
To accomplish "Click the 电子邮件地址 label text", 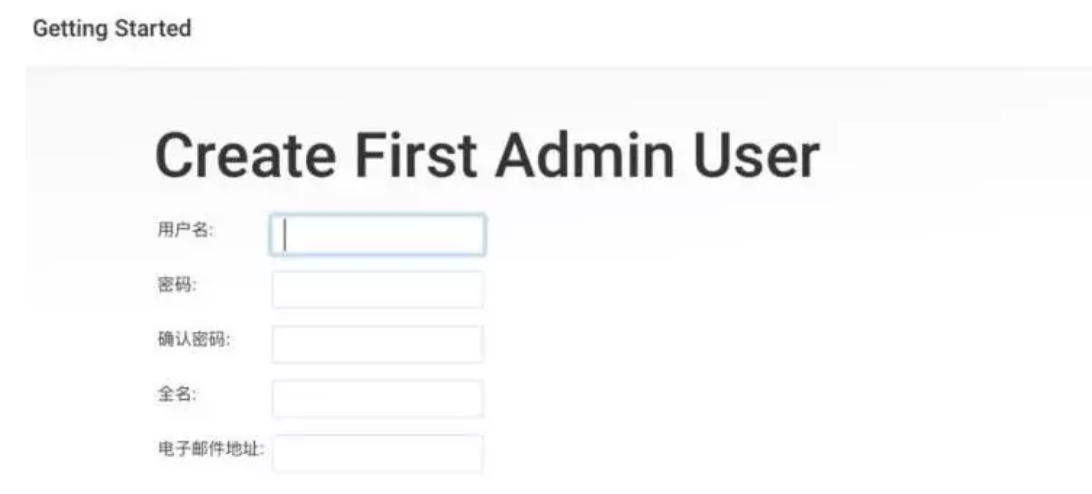I will (211, 449).
